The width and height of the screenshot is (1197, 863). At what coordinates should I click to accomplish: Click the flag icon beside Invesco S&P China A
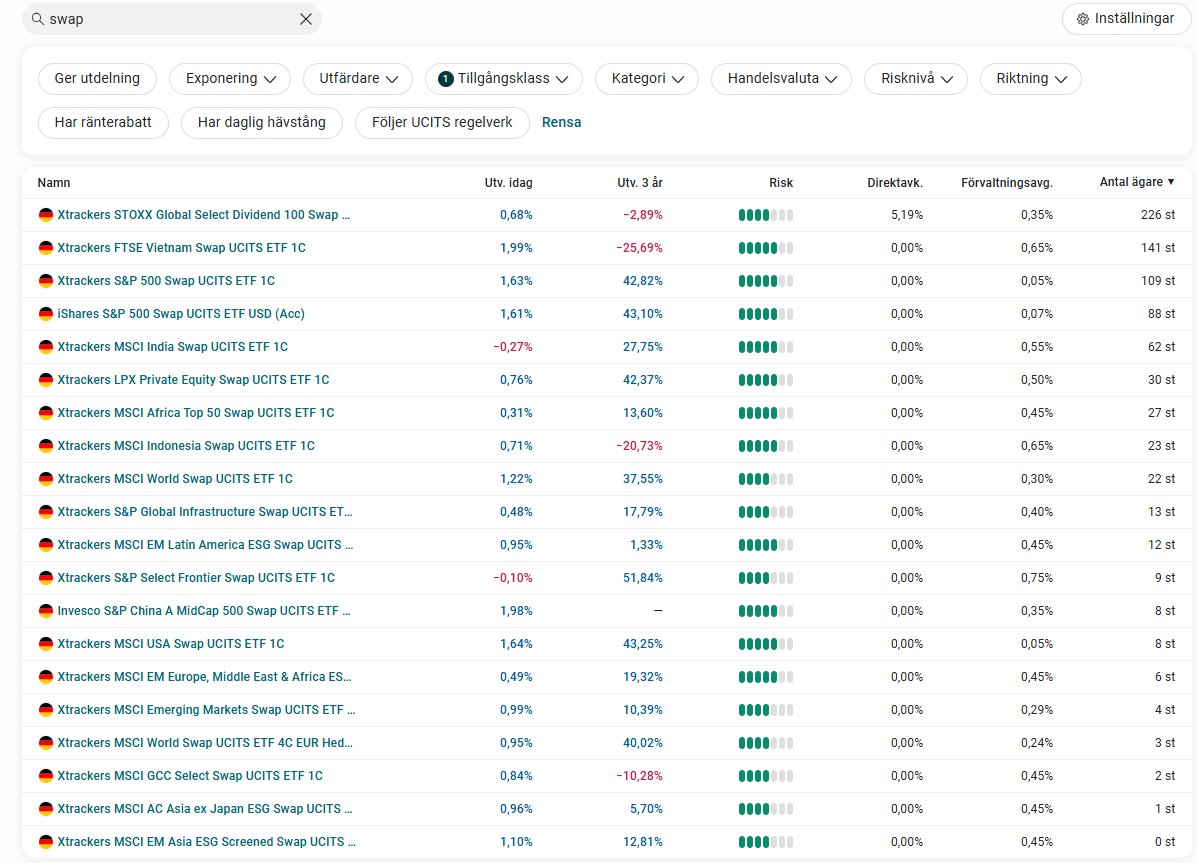(45, 611)
